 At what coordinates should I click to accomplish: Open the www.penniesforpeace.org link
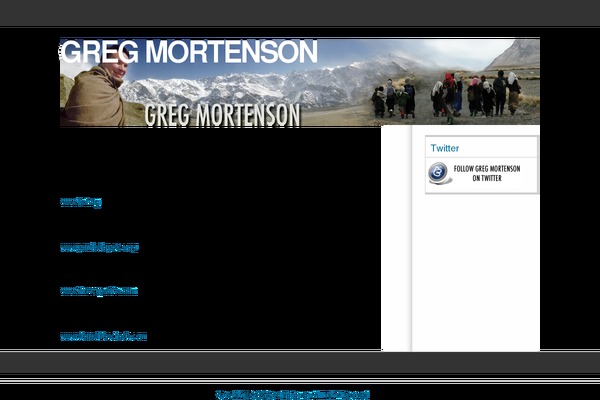(x=99, y=247)
